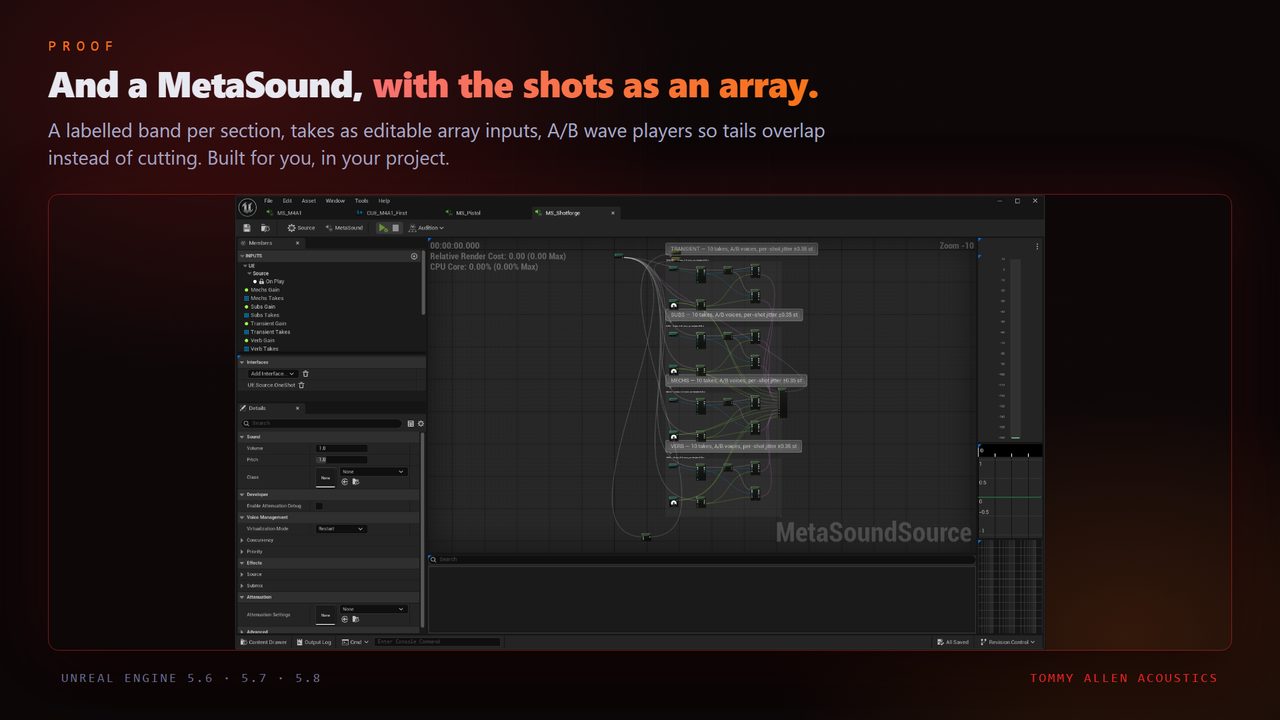This screenshot has width=1280, height=720.
Task: Click the Save asset floppy disk icon
Action: coord(247,228)
